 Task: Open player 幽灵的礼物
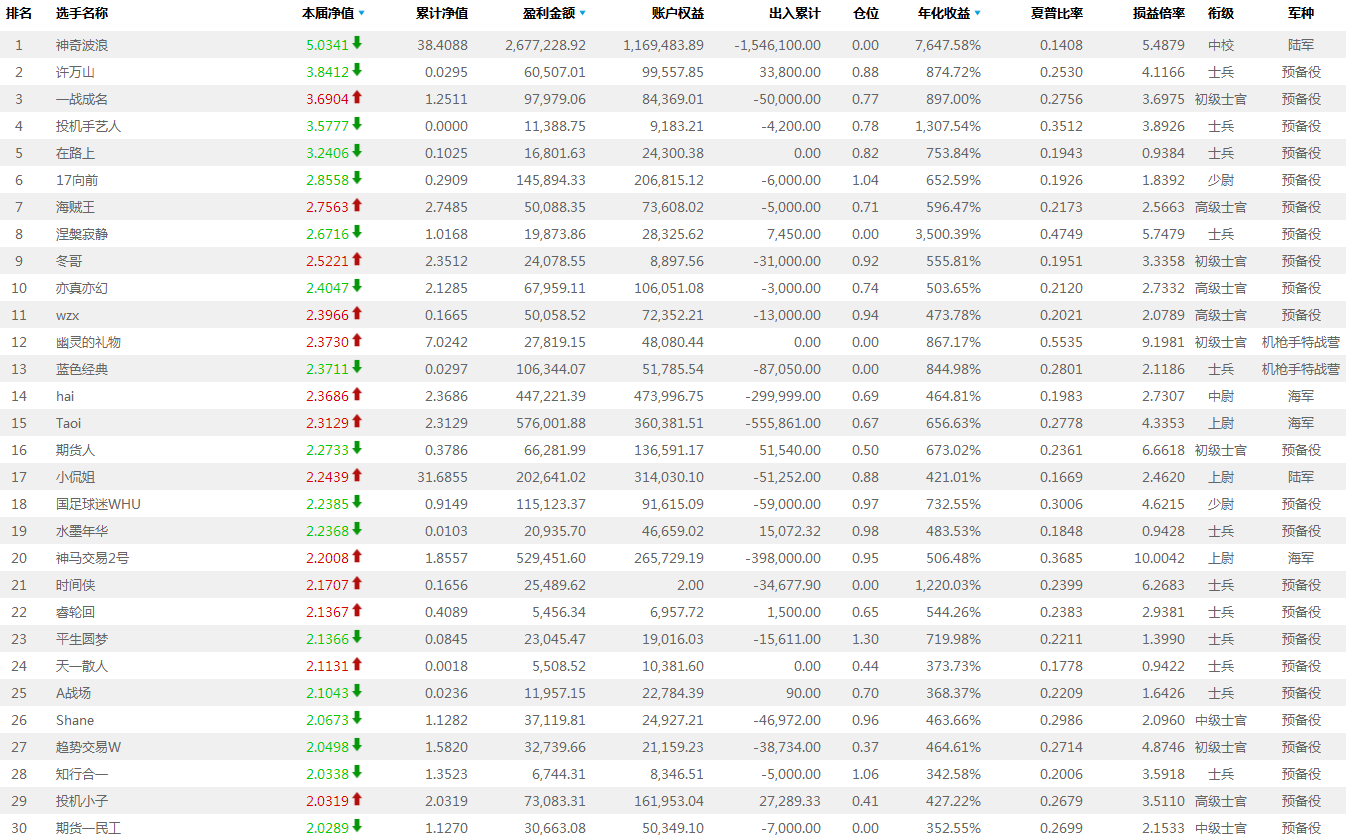(x=88, y=342)
